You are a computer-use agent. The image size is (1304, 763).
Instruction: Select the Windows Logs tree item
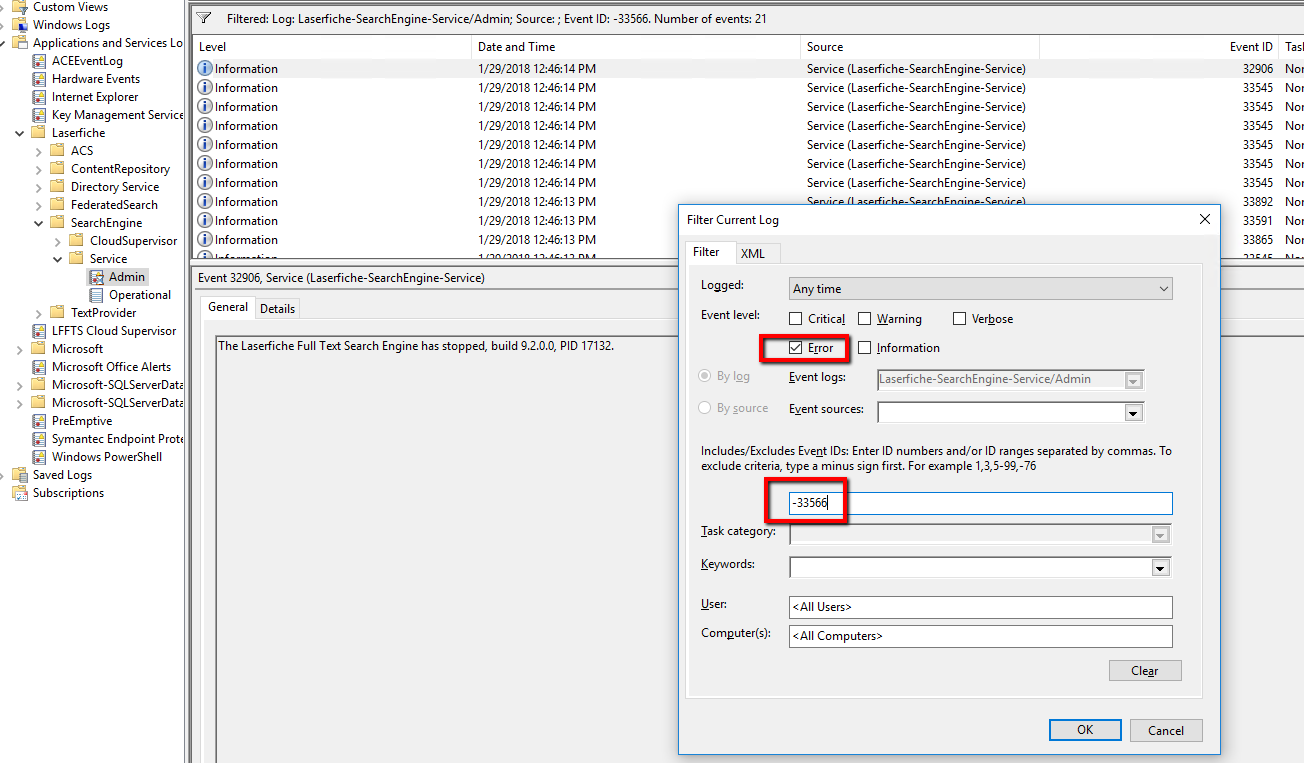[x=71, y=25]
